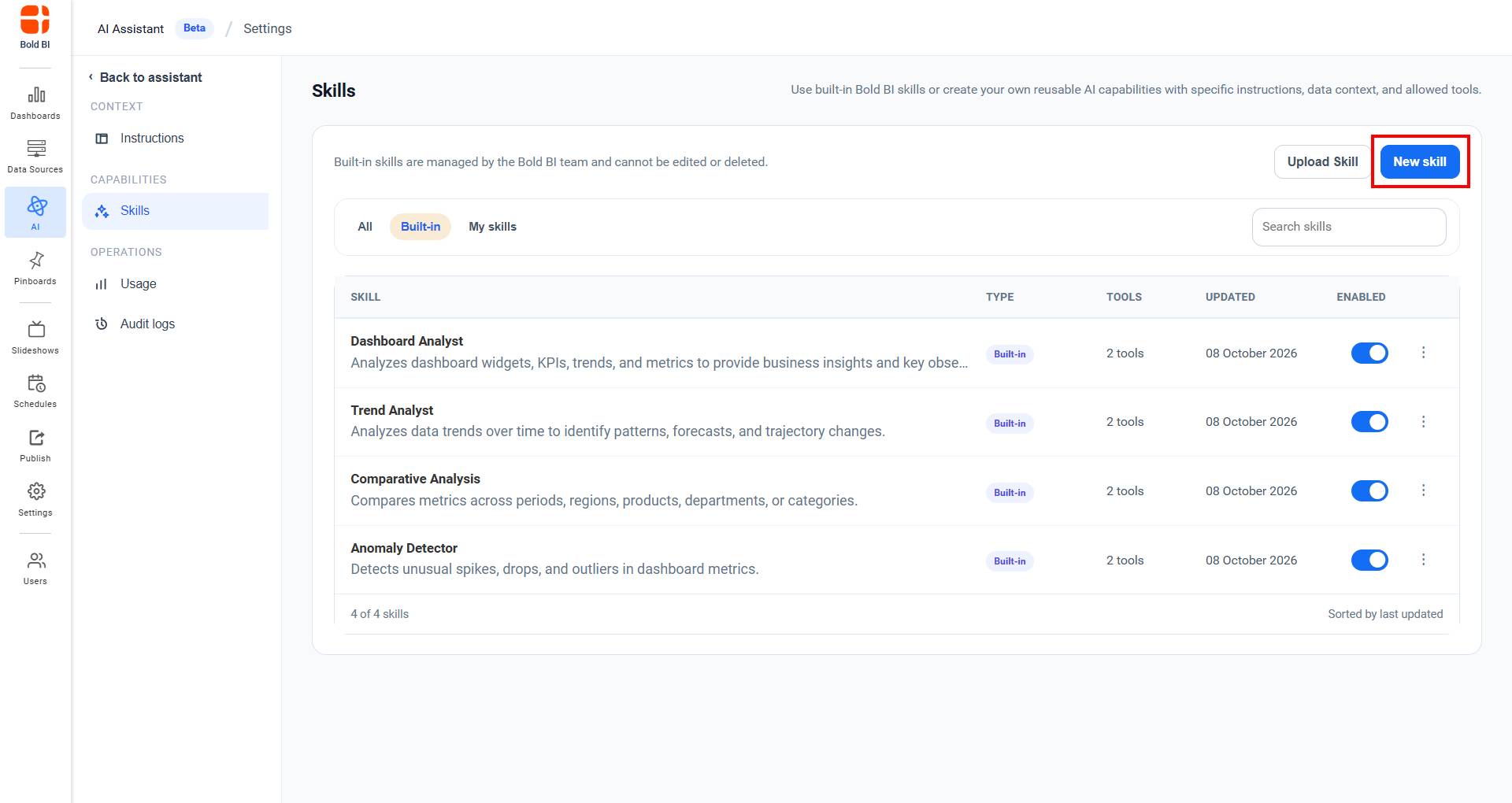Disable the Trend Analyst skill toggle
1512x803 pixels.
tap(1369, 422)
